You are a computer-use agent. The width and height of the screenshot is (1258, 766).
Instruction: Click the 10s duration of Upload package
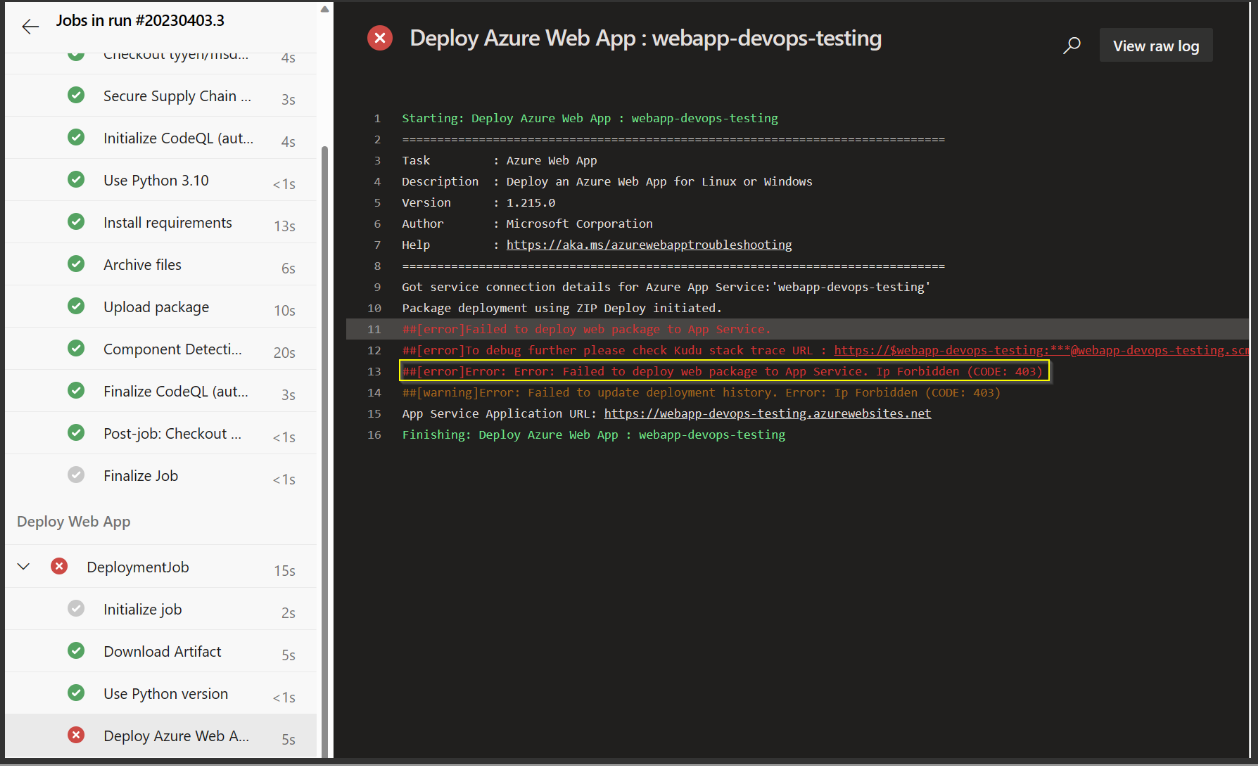[x=285, y=310]
